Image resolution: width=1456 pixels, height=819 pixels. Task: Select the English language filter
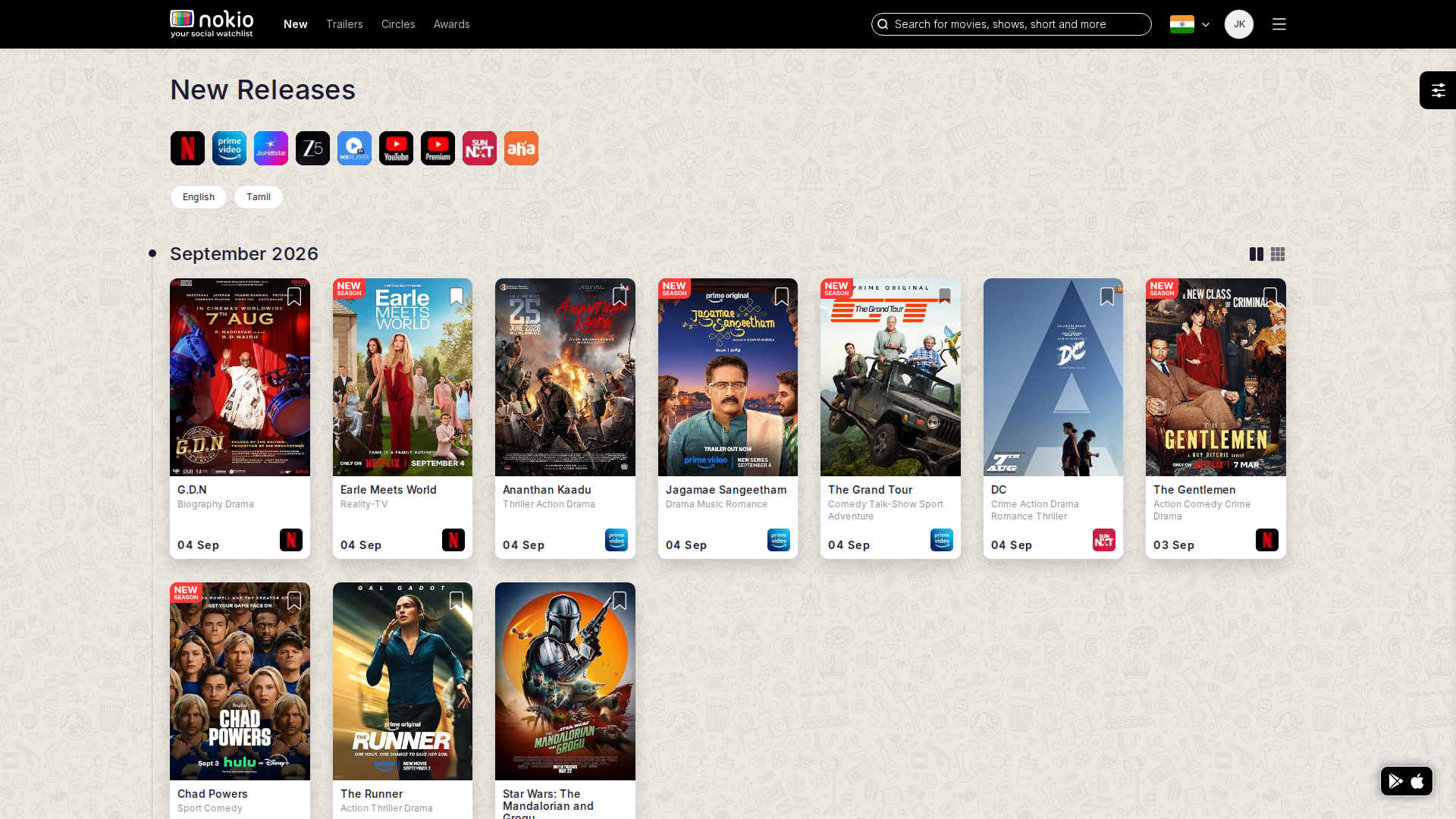pyautogui.click(x=199, y=197)
